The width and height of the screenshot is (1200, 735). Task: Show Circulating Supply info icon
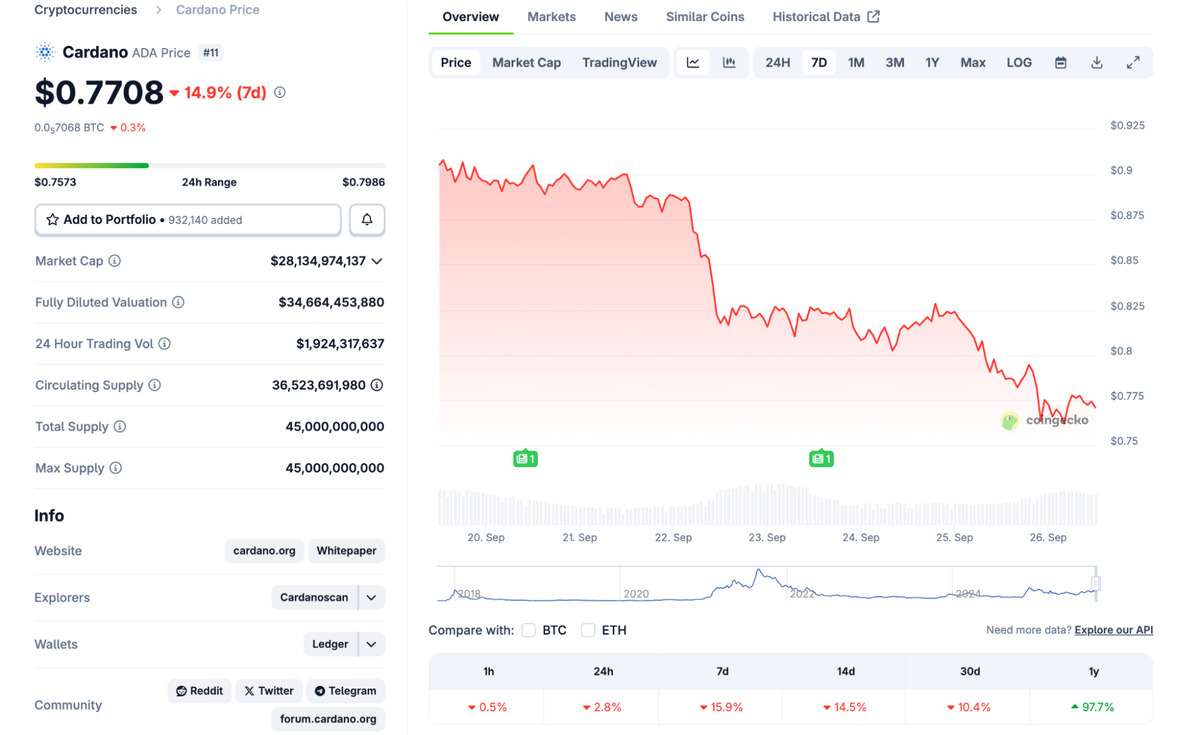pos(155,385)
